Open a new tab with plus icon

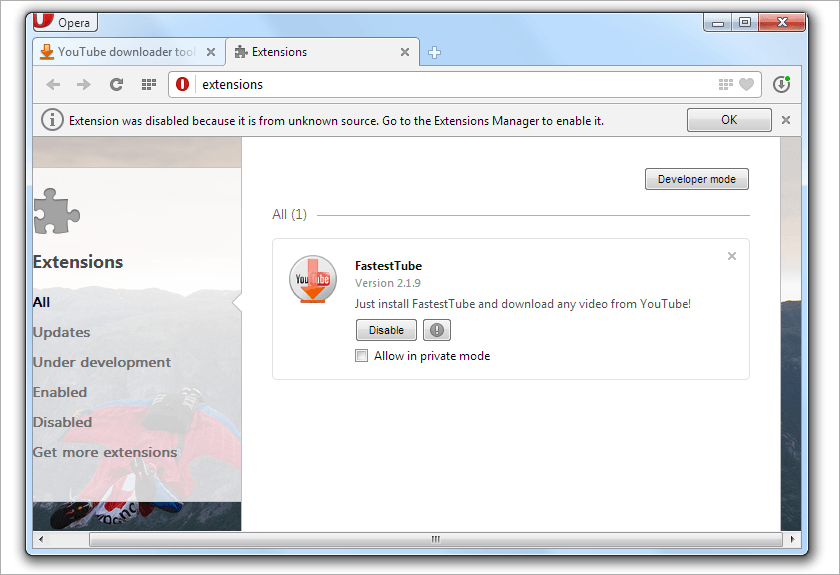click(434, 53)
